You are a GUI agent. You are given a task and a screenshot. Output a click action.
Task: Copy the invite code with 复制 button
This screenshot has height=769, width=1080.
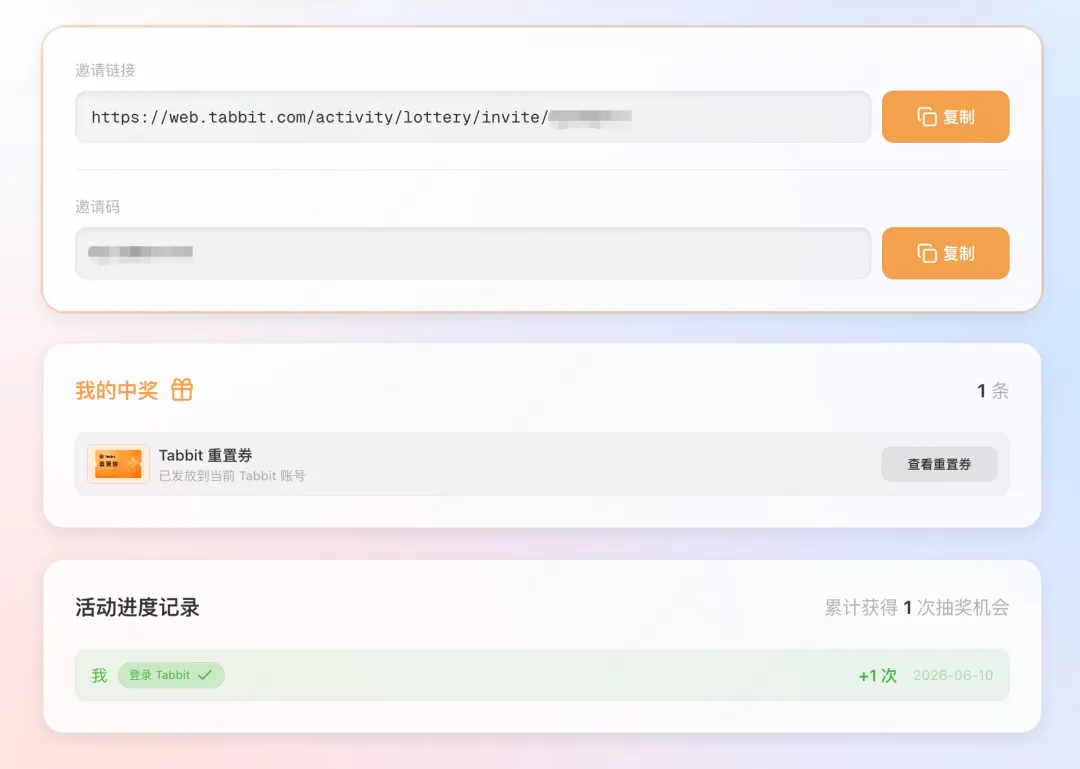pyautogui.click(x=945, y=253)
